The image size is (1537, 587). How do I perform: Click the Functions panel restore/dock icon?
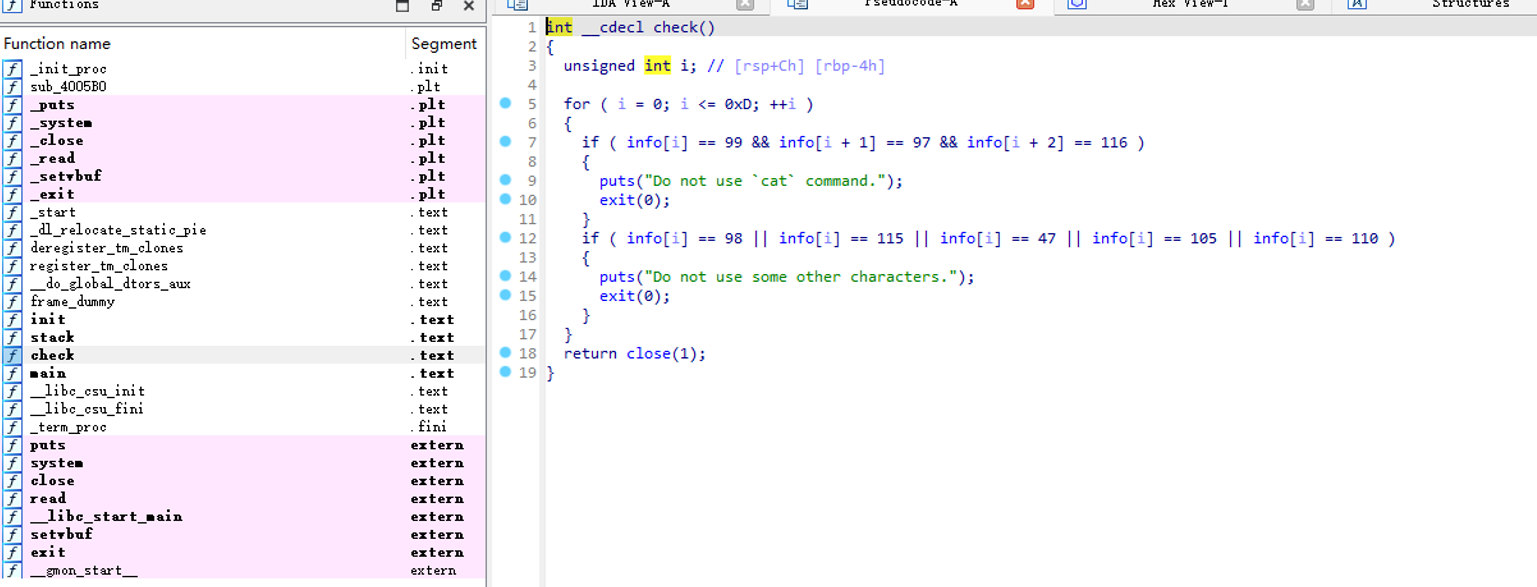[x=437, y=5]
